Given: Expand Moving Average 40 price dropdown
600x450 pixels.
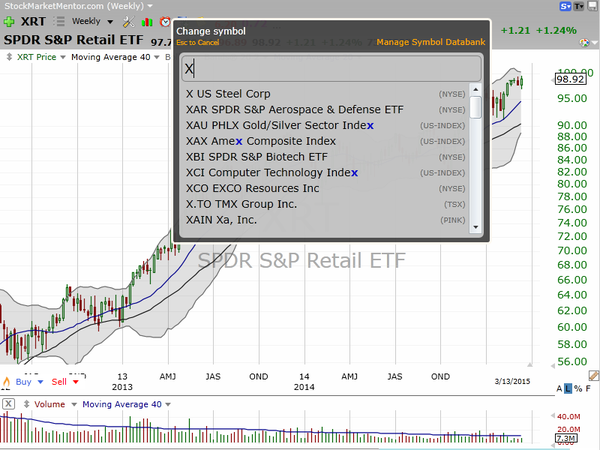Looking at the screenshot, I should point(157,57).
